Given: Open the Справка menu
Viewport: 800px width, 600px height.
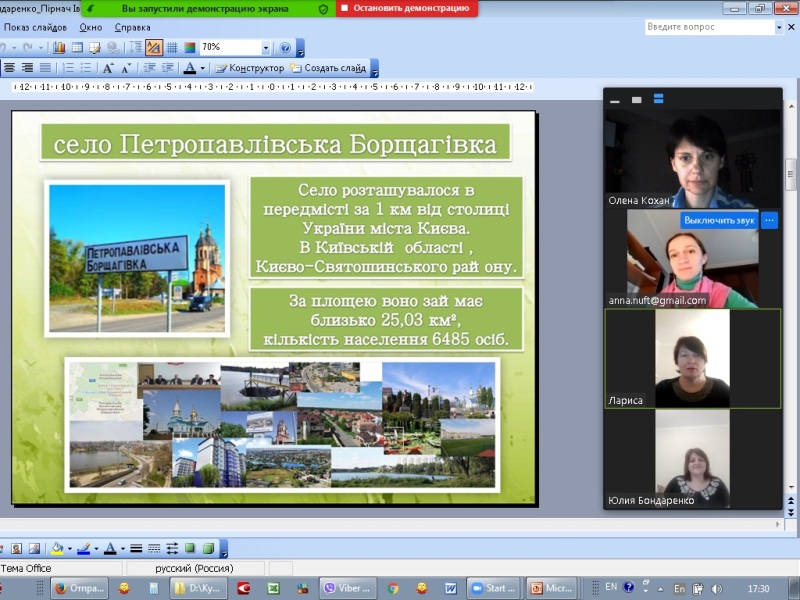Looking at the screenshot, I should coord(132,27).
